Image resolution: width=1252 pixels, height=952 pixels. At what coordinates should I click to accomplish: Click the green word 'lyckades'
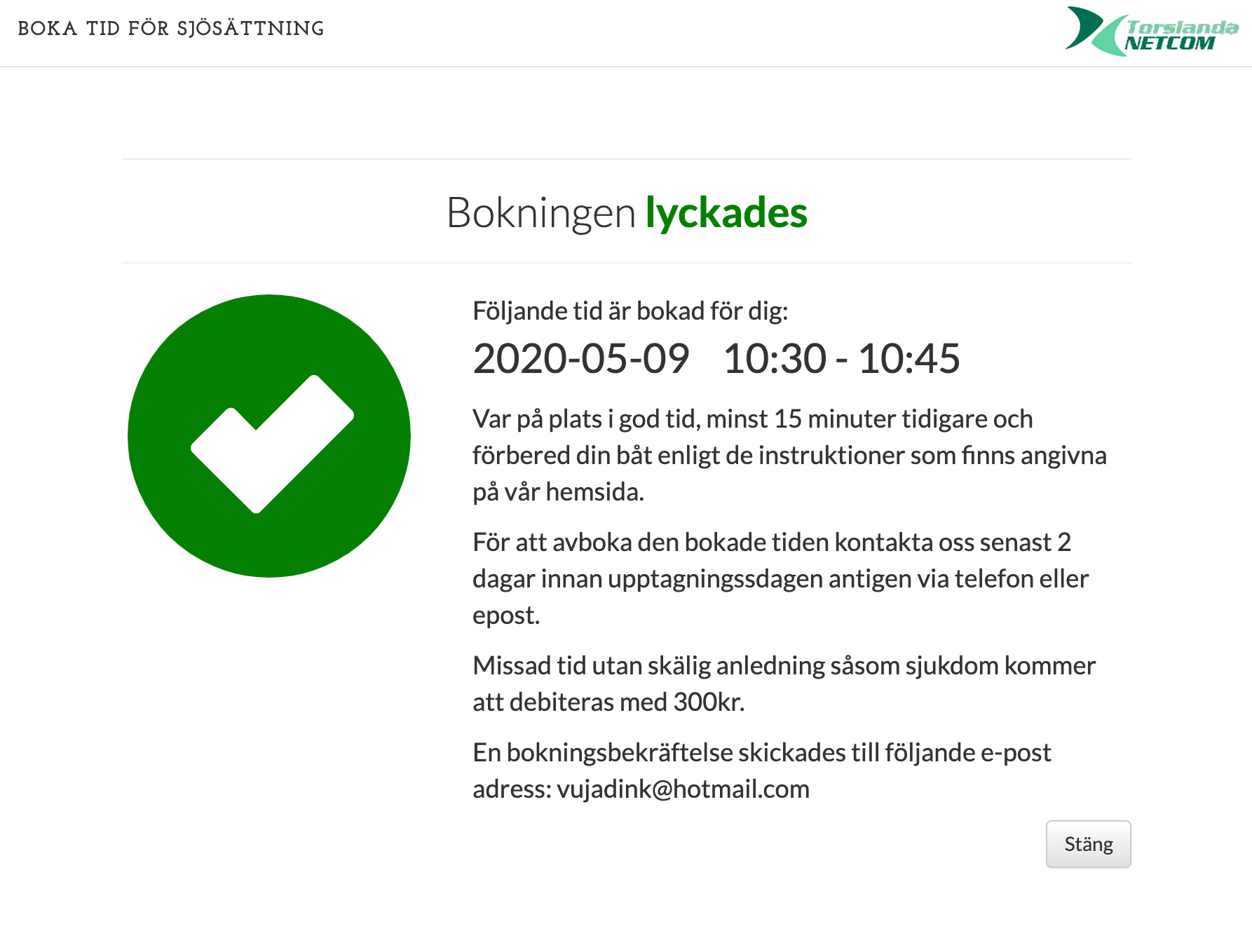pos(726,213)
